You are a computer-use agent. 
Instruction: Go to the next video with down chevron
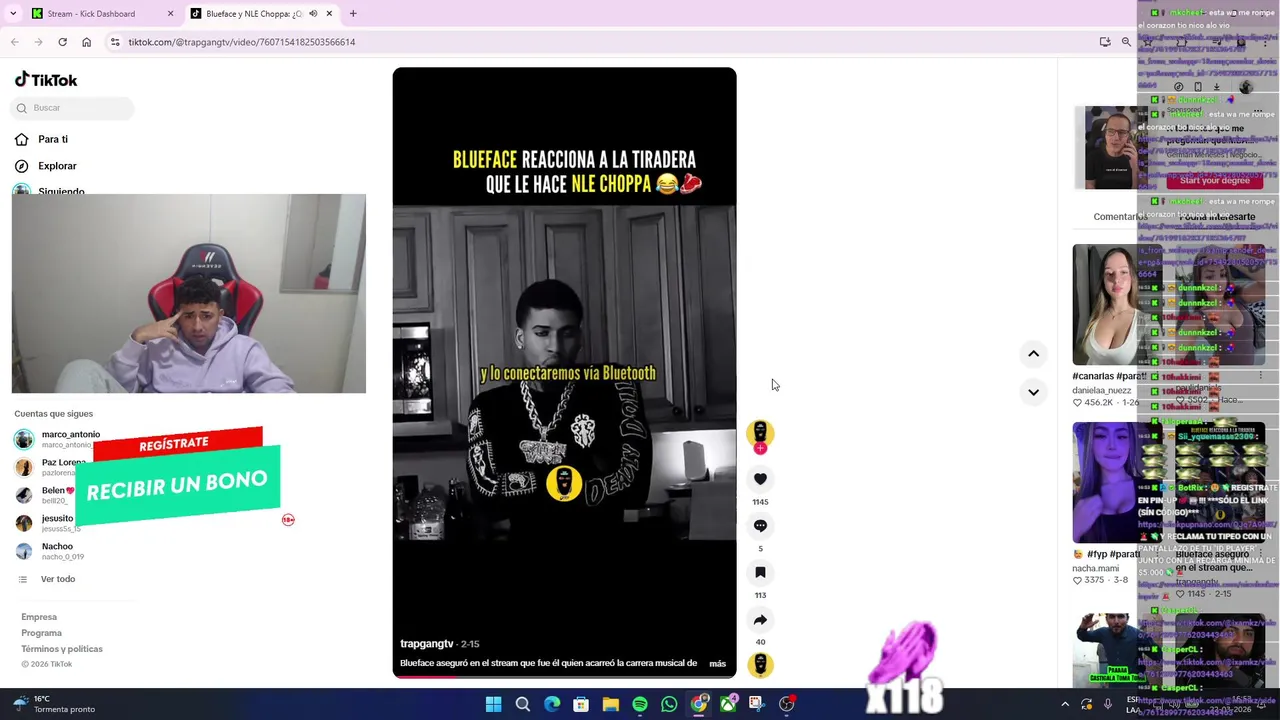pos(1033,392)
